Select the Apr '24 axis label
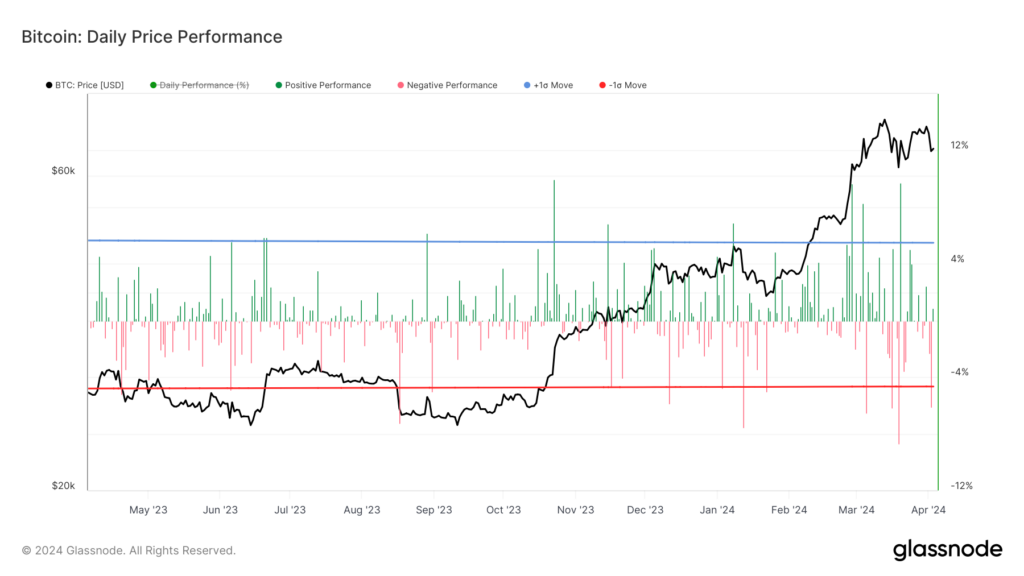 point(930,509)
